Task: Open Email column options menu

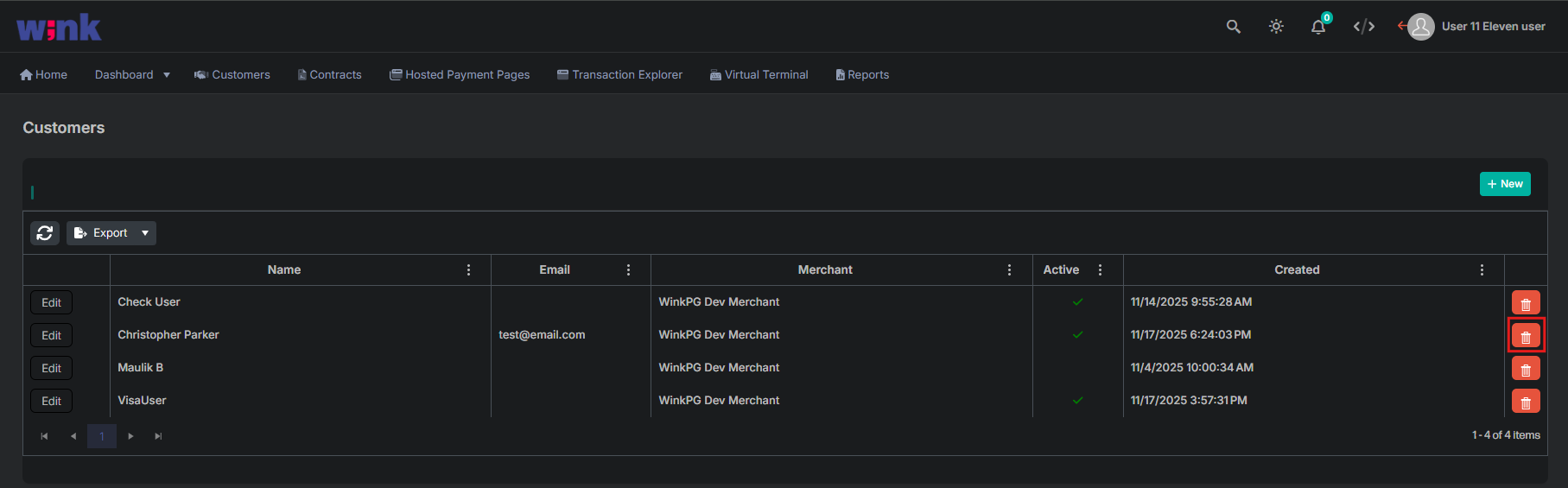Action: [629, 270]
